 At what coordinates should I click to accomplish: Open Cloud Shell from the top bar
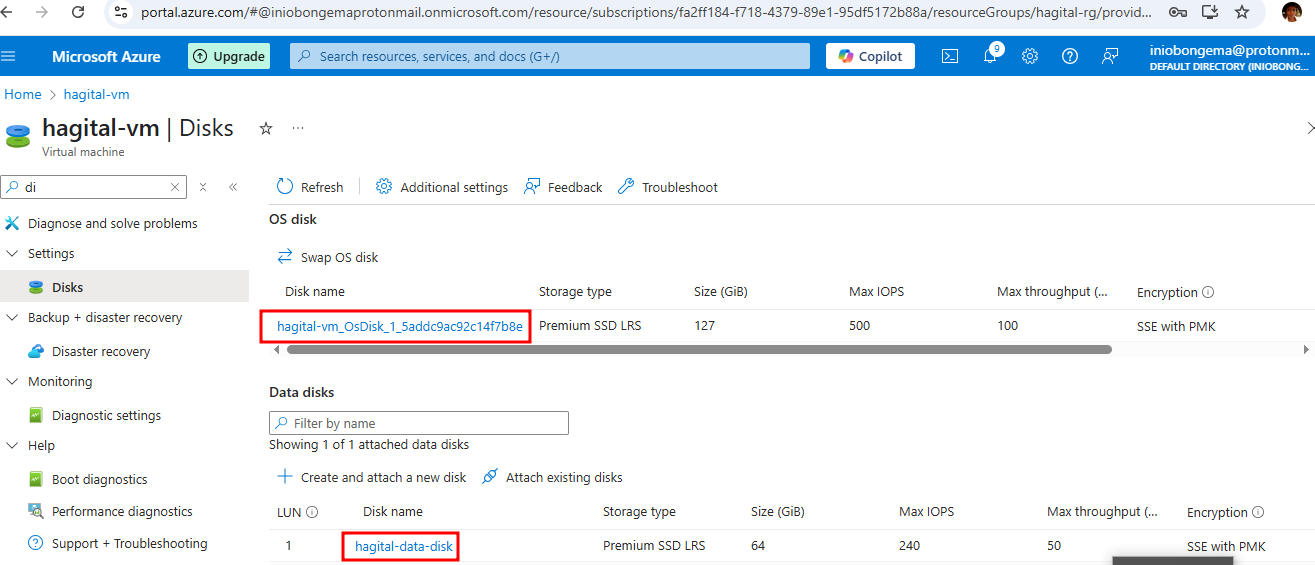(950, 56)
